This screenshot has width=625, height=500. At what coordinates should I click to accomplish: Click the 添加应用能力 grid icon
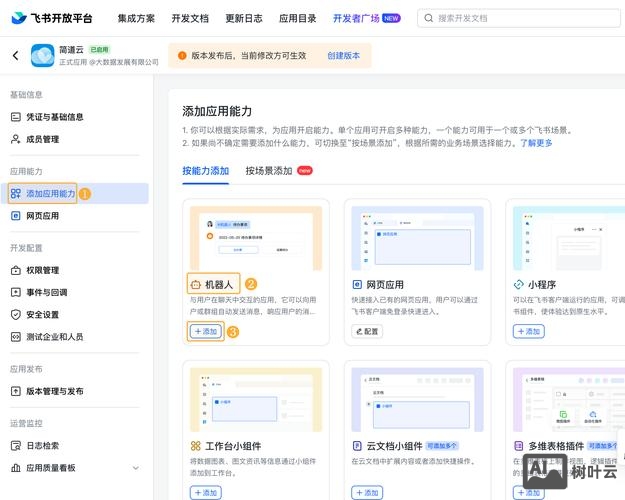click(16, 193)
